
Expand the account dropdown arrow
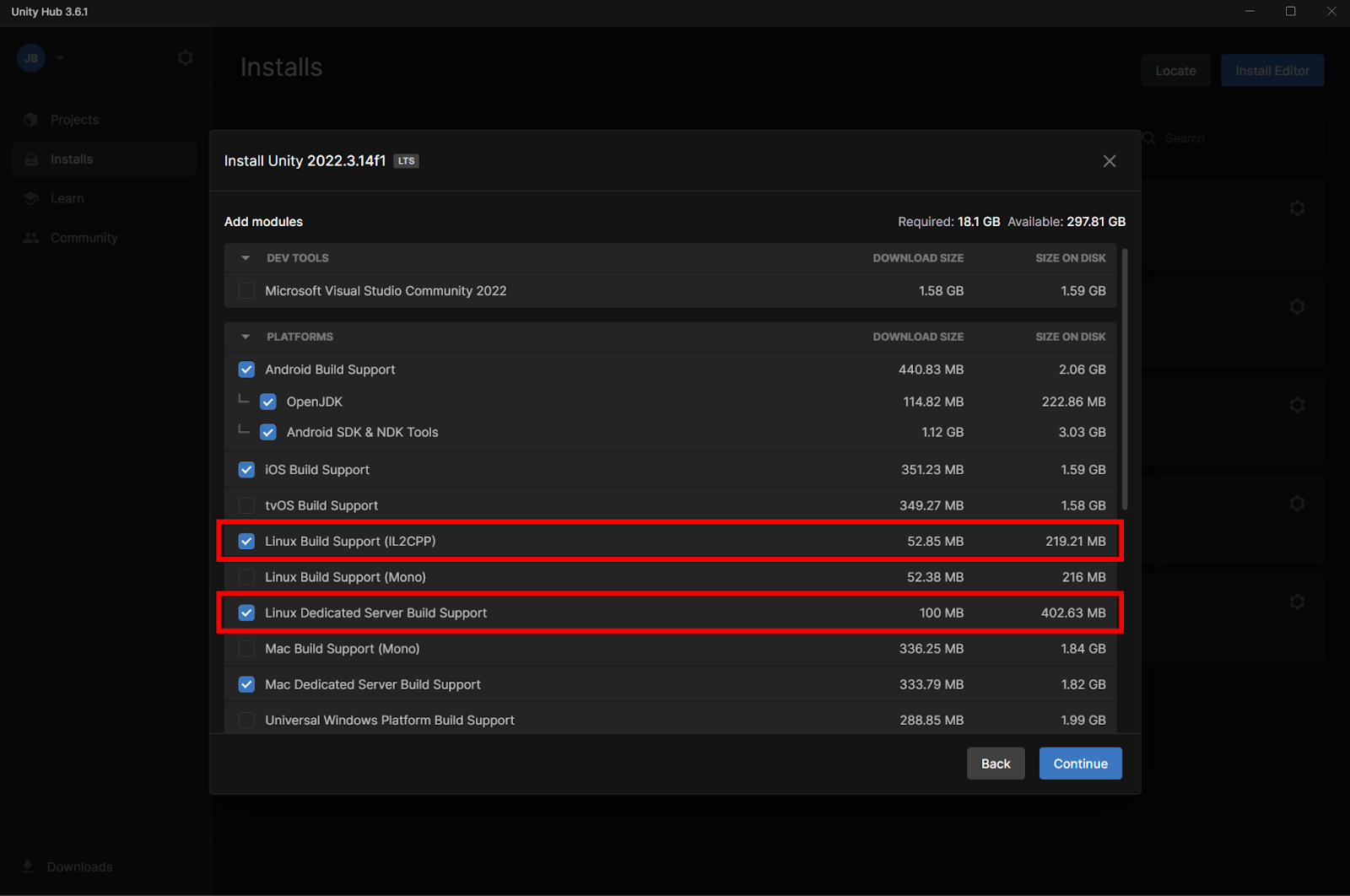click(60, 58)
